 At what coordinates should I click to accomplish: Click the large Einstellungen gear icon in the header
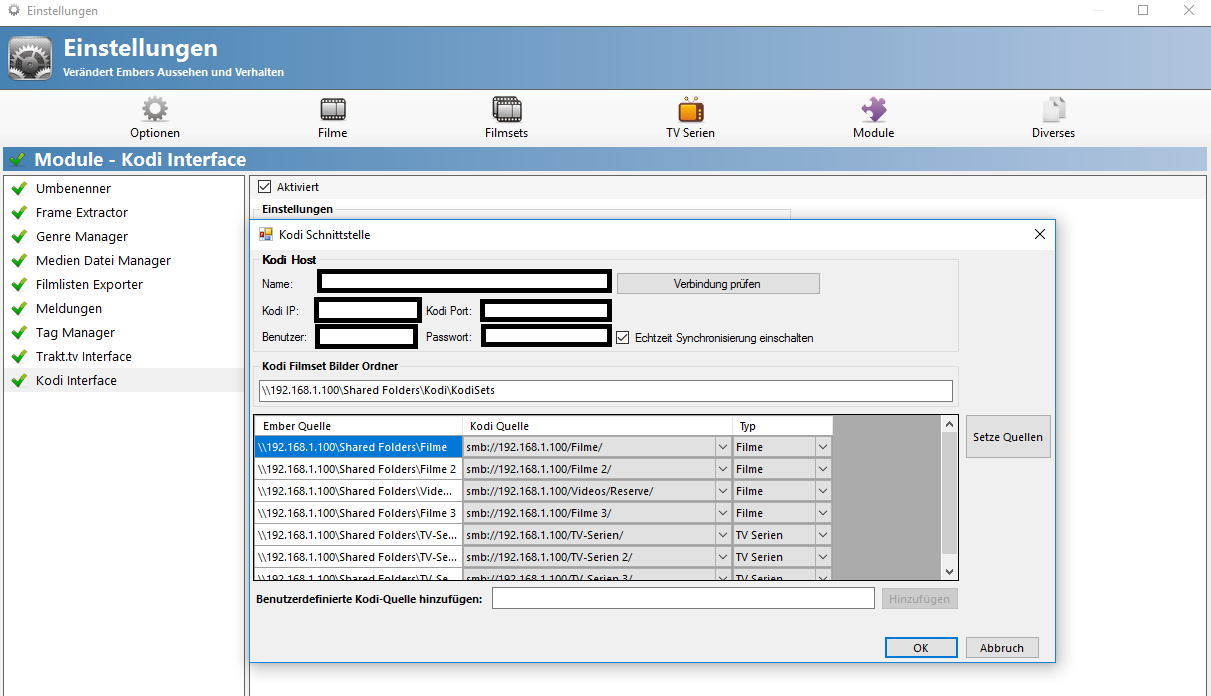pyautogui.click(x=30, y=58)
